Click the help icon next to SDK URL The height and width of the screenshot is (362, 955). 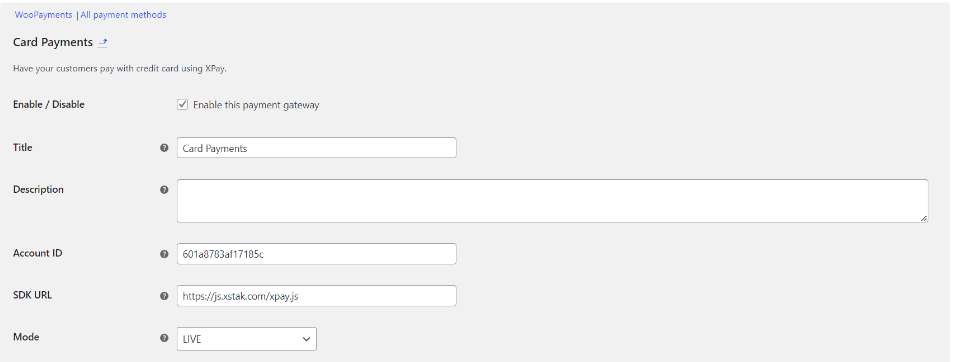coord(164,296)
